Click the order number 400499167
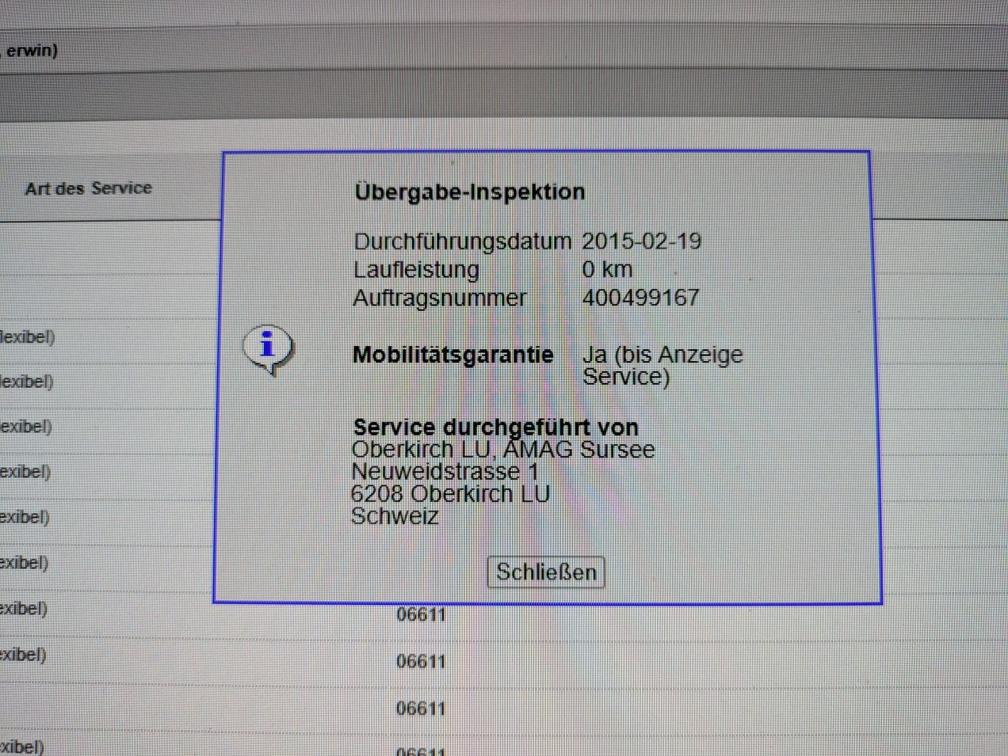 (x=640, y=298)
